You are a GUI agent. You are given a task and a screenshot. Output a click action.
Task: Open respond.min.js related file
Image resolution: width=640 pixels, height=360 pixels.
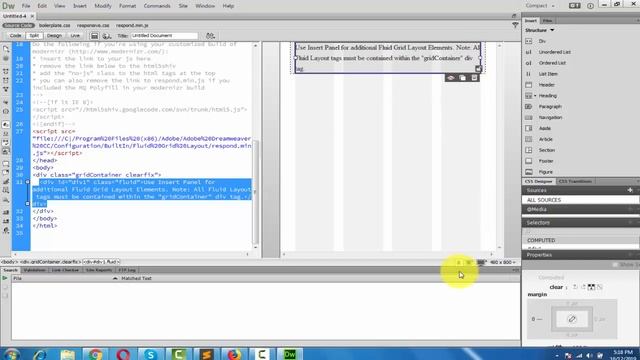click(x=132, y=25)
